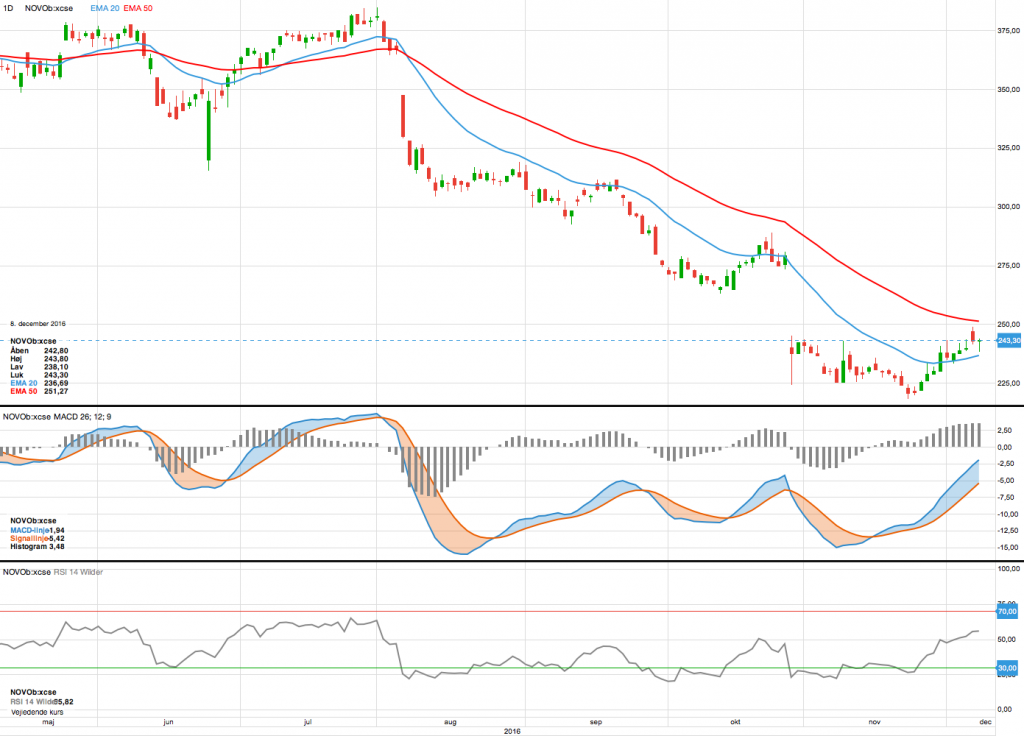The width and height of the screenshot is (1024, 736).
Task: Click the 'okt' month label
Action: (x=735, y=722)
